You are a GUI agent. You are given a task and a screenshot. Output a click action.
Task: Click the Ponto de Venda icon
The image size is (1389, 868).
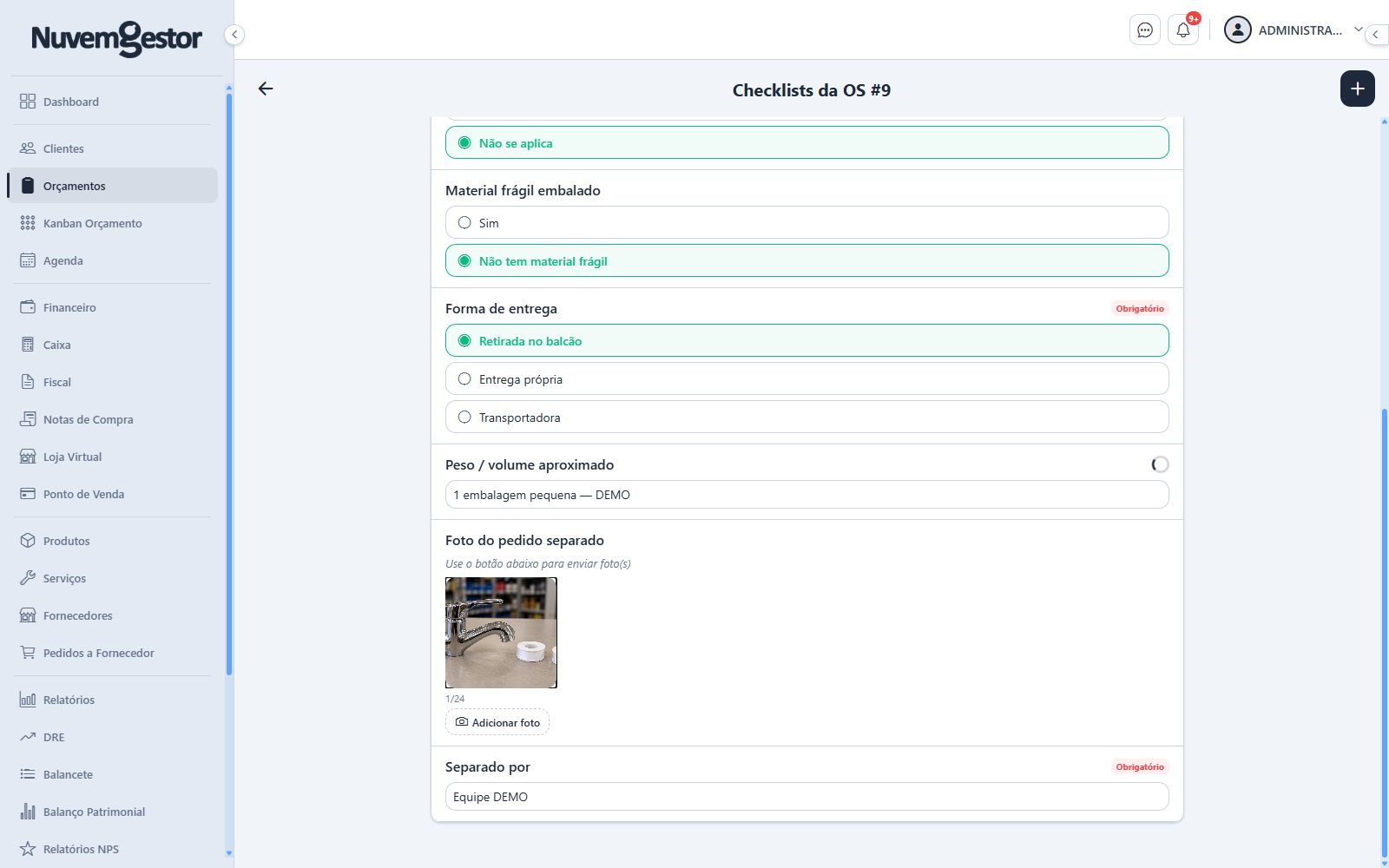click(x=28, y=494)
